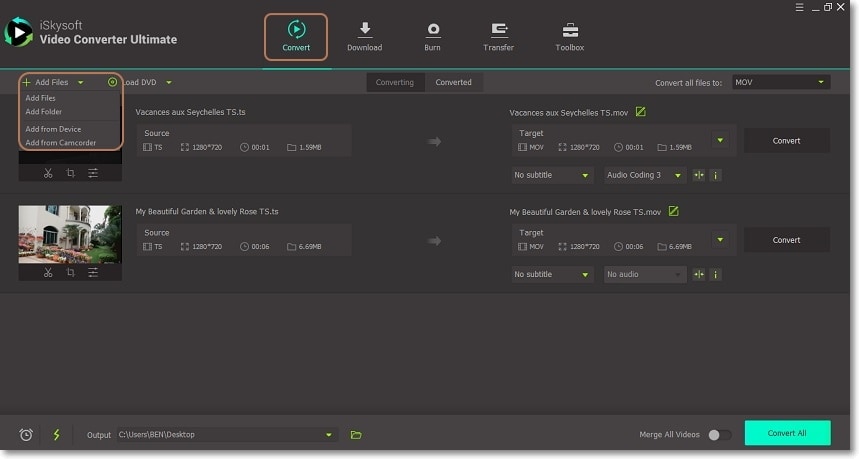Open the MOV output format dropdown
The image size is (859, 459).
click(781, 82)
